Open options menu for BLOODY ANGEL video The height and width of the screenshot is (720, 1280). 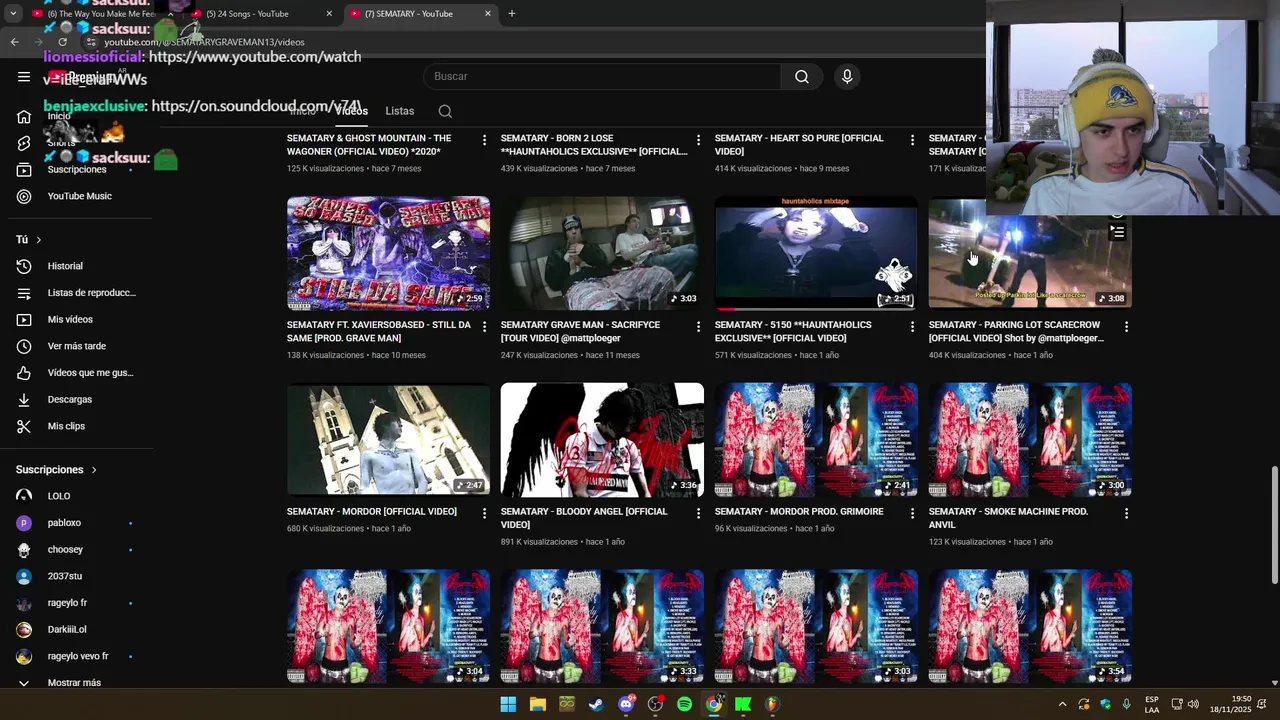coord(699,513)
